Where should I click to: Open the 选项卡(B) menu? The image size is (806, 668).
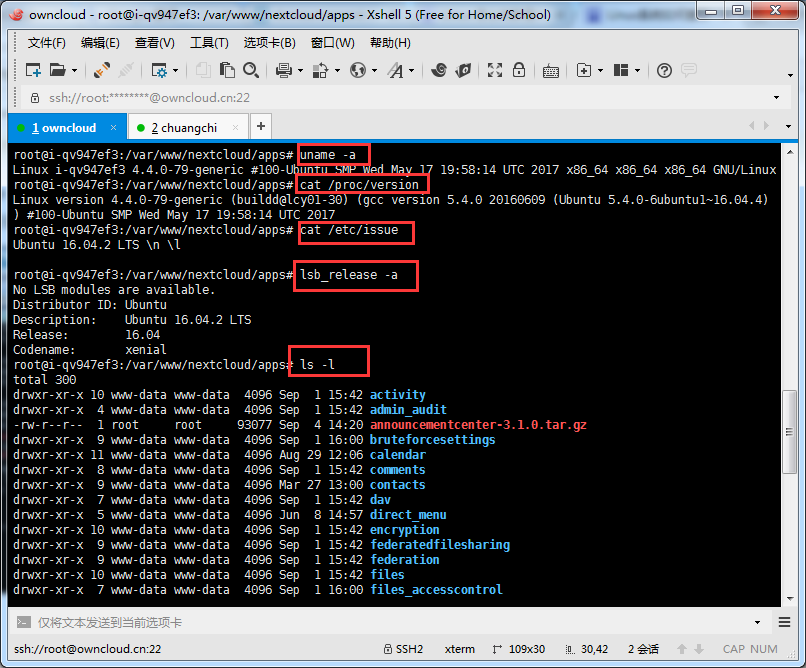pyautogui.click(x=269, y=43)
